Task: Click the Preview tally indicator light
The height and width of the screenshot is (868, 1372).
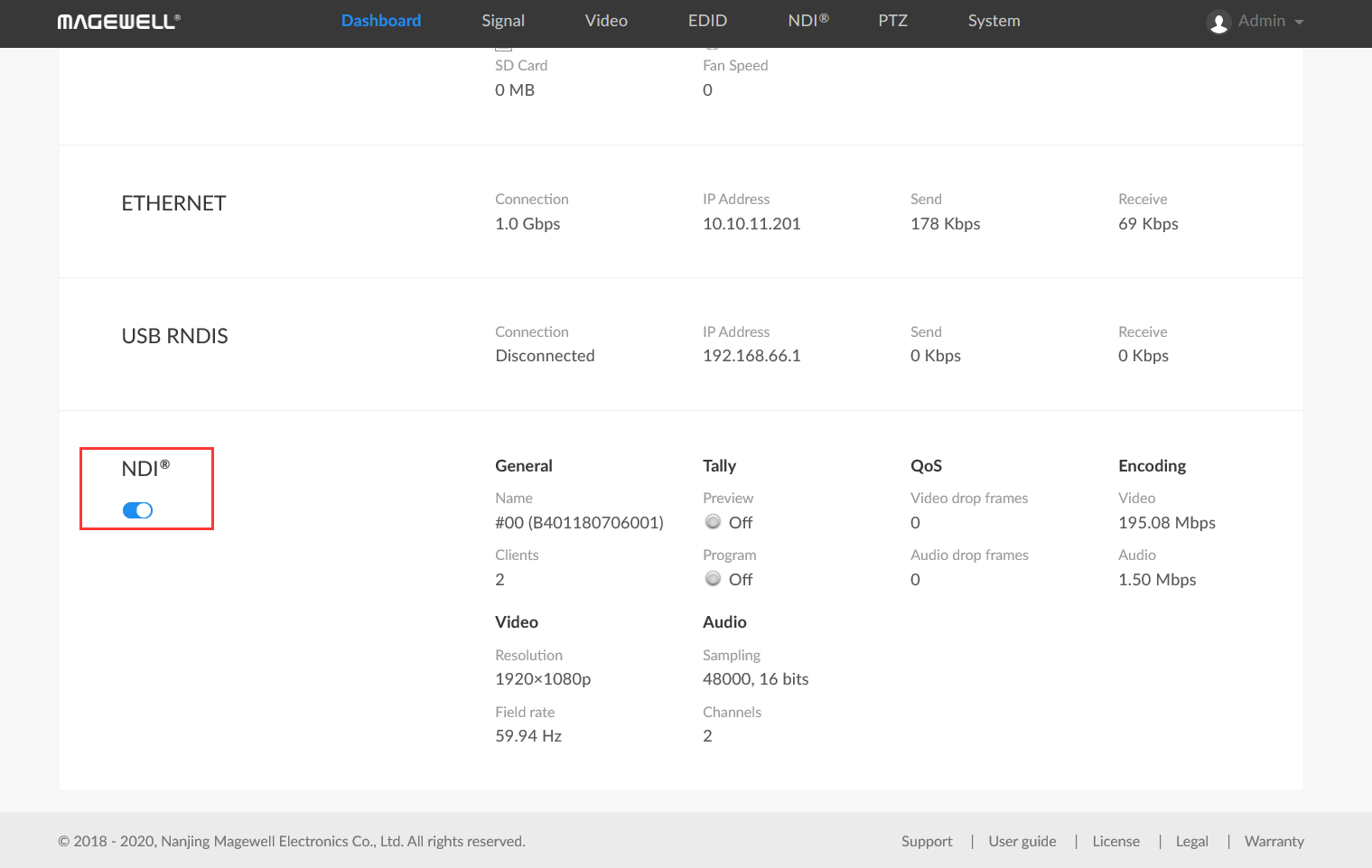Action: [713, 522]
